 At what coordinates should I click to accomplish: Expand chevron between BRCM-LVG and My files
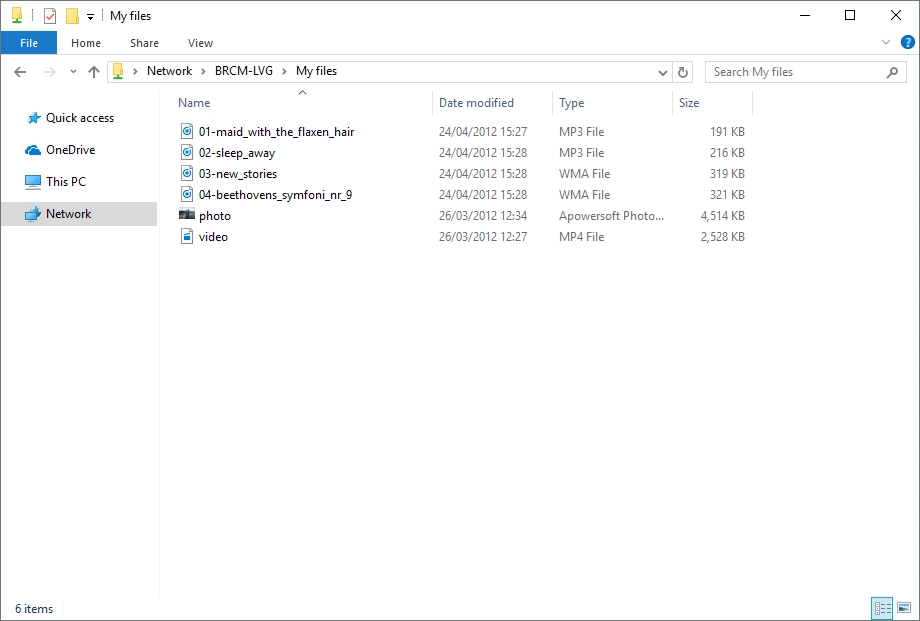[x=284, y=72]
